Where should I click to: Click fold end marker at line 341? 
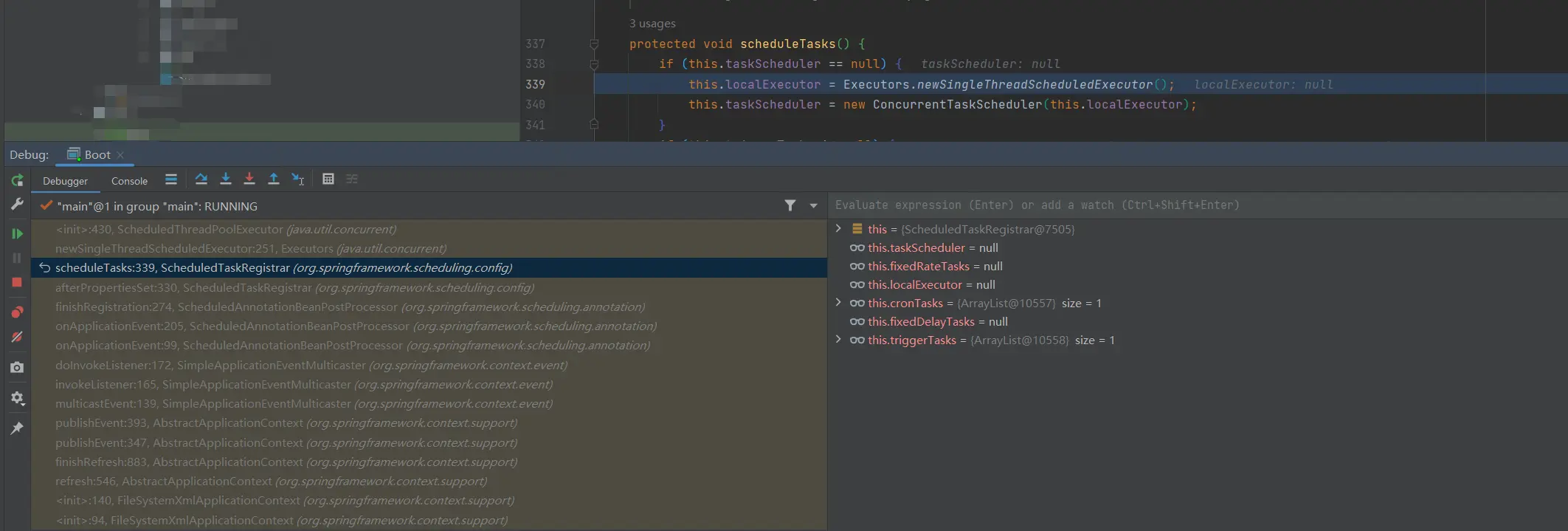pos(594,125)
